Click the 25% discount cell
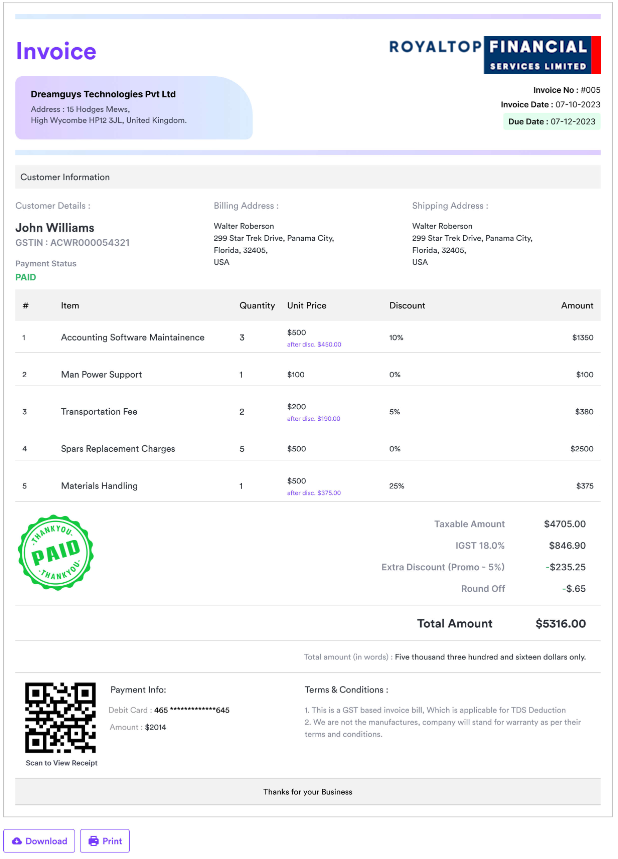The height and width of the screenshot is (859, 618). tap(397, 486)
